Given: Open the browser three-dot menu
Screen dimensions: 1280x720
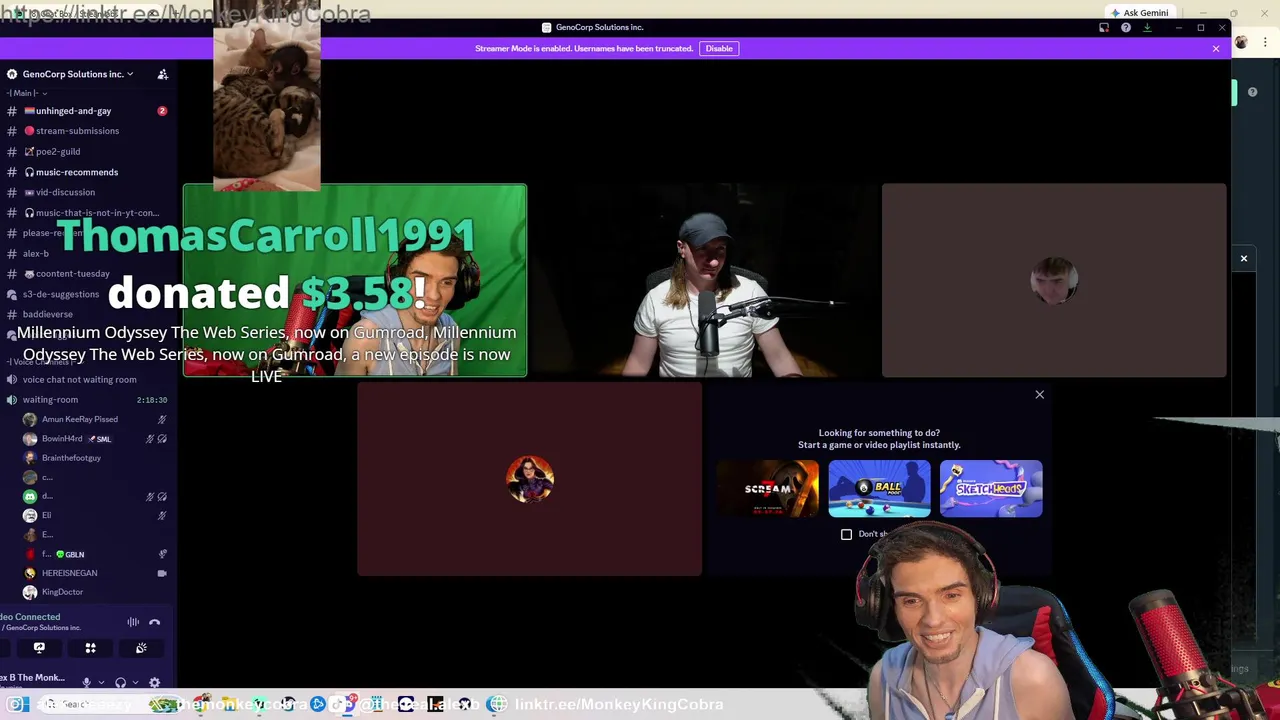Looking at the screenshot, I should point(1265,42).
